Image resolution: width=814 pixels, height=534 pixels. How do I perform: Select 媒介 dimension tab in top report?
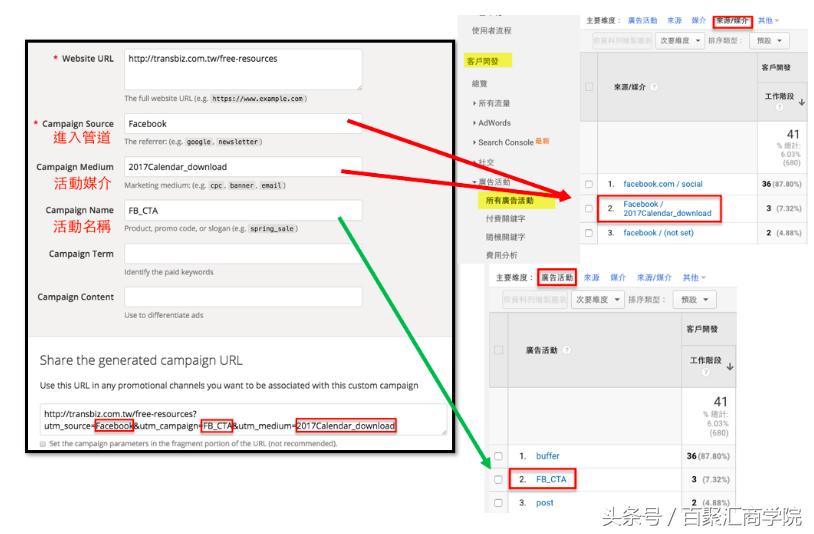coord(699,20)
